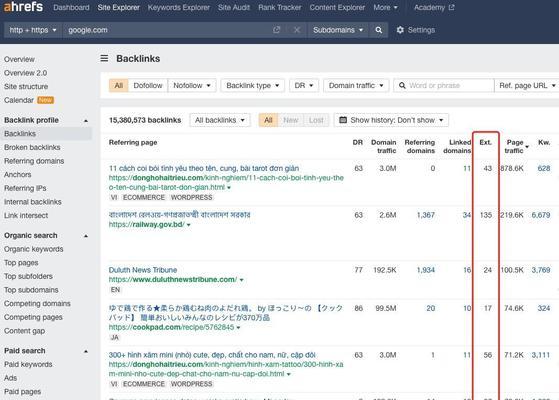The image size is (559, 400).
Task: Open the http + https protocol dropdown
Action: coord(33,30)
